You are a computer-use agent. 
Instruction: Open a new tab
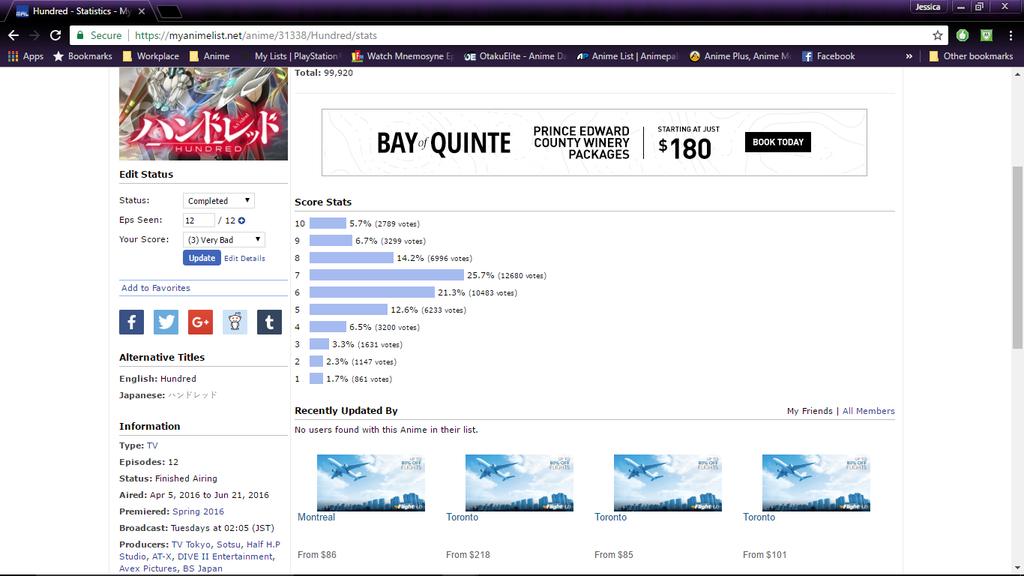click(169, 12)
